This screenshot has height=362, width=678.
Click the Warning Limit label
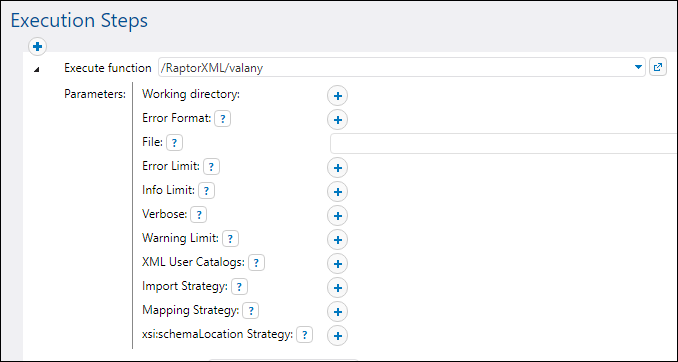(181, 238)
